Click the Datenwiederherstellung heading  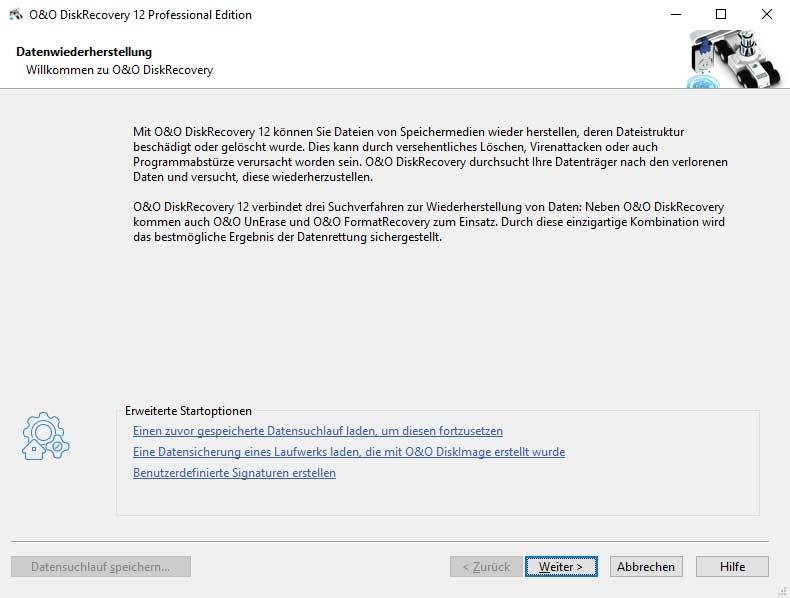[84, 52]
